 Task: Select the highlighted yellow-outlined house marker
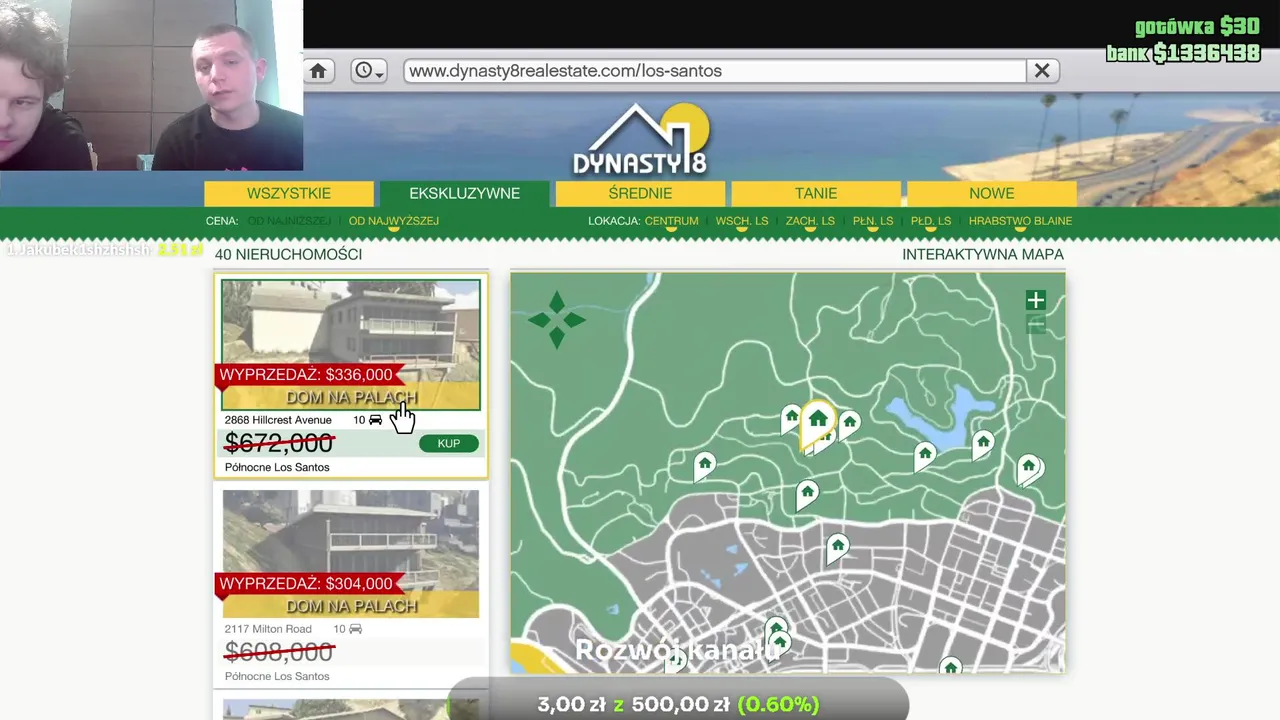(x=818, y=421)
